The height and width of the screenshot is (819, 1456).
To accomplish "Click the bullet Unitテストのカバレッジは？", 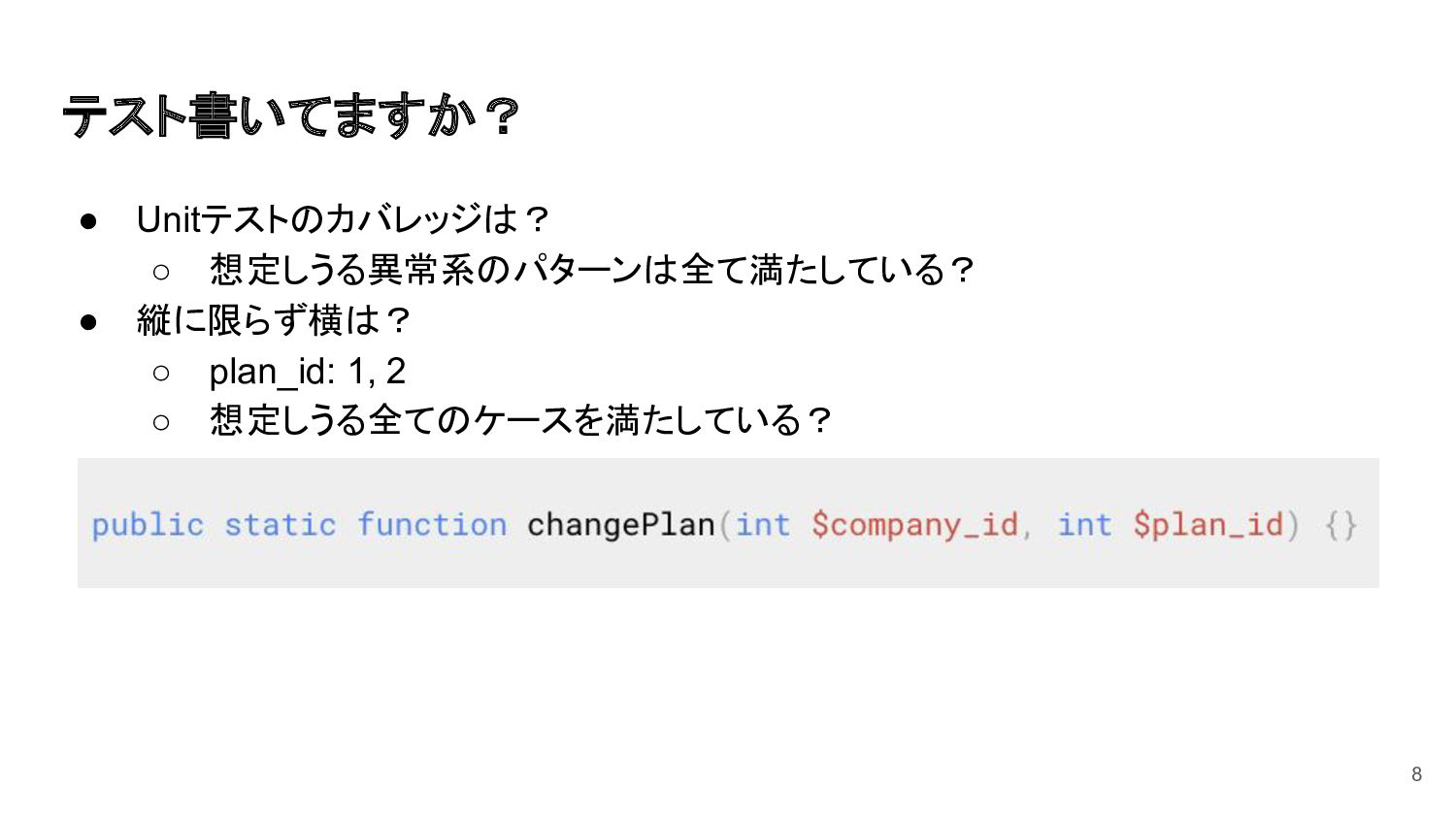I will 344,219.
